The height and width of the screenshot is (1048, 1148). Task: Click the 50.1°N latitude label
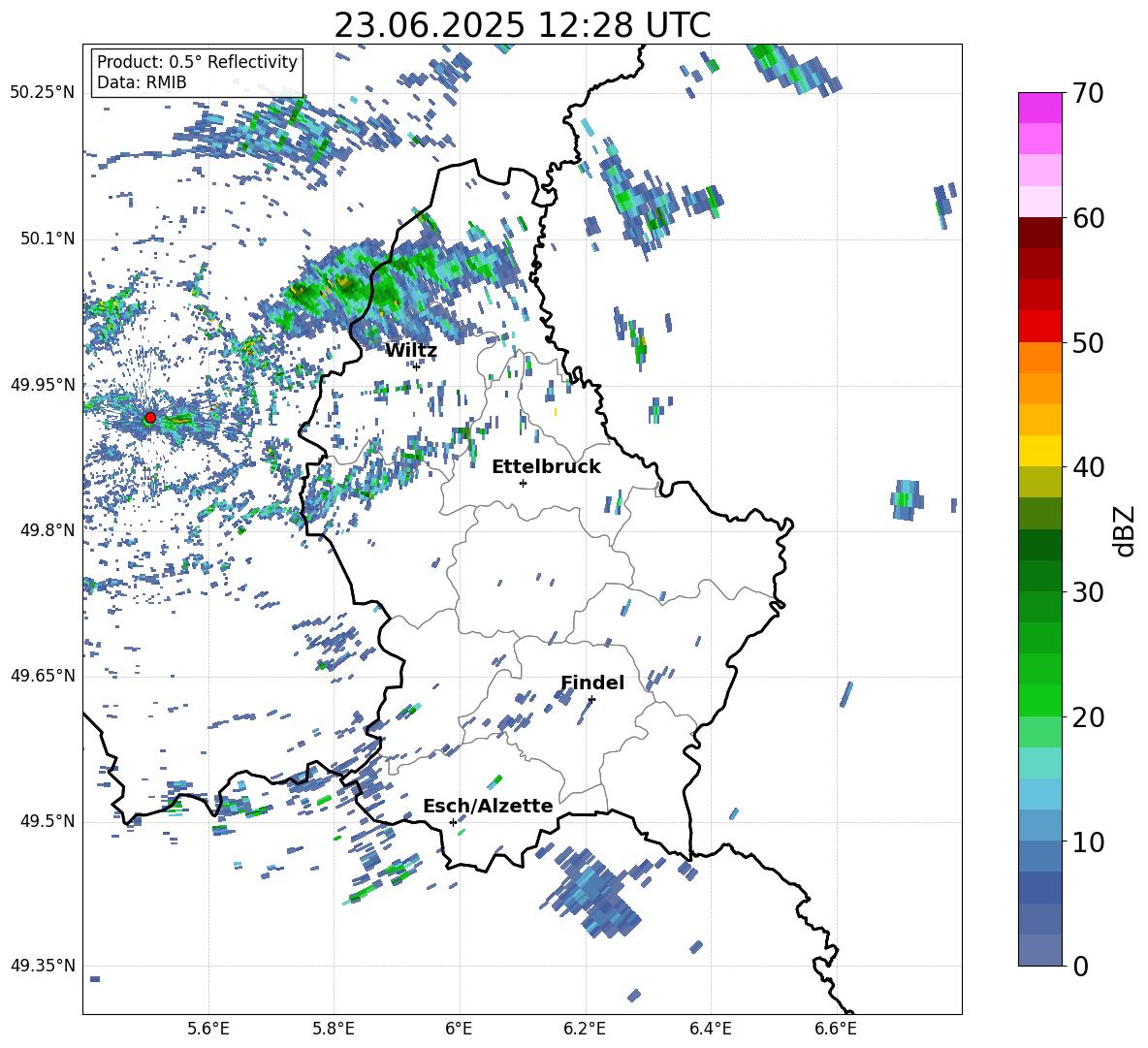click(48, 239)
